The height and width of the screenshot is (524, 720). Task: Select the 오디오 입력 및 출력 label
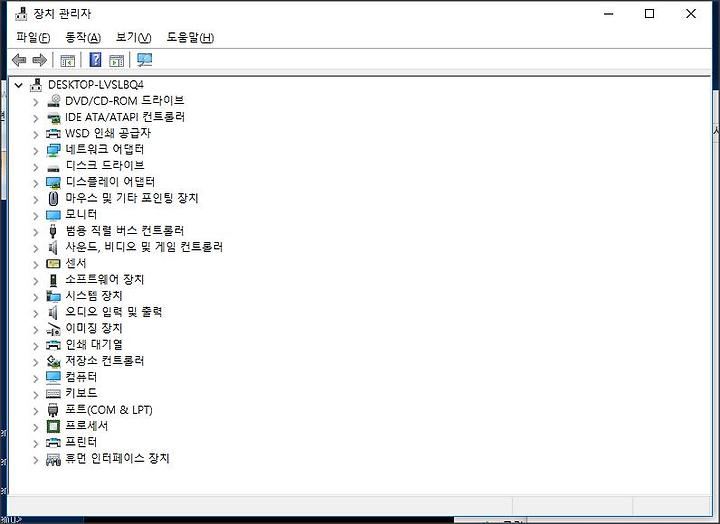(x=113, y=312)
